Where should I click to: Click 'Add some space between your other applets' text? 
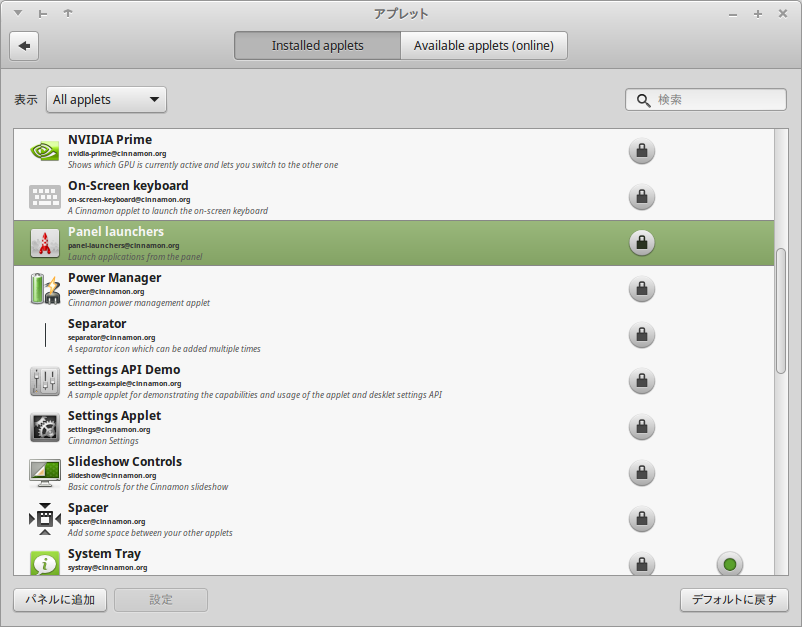(150, 533)
